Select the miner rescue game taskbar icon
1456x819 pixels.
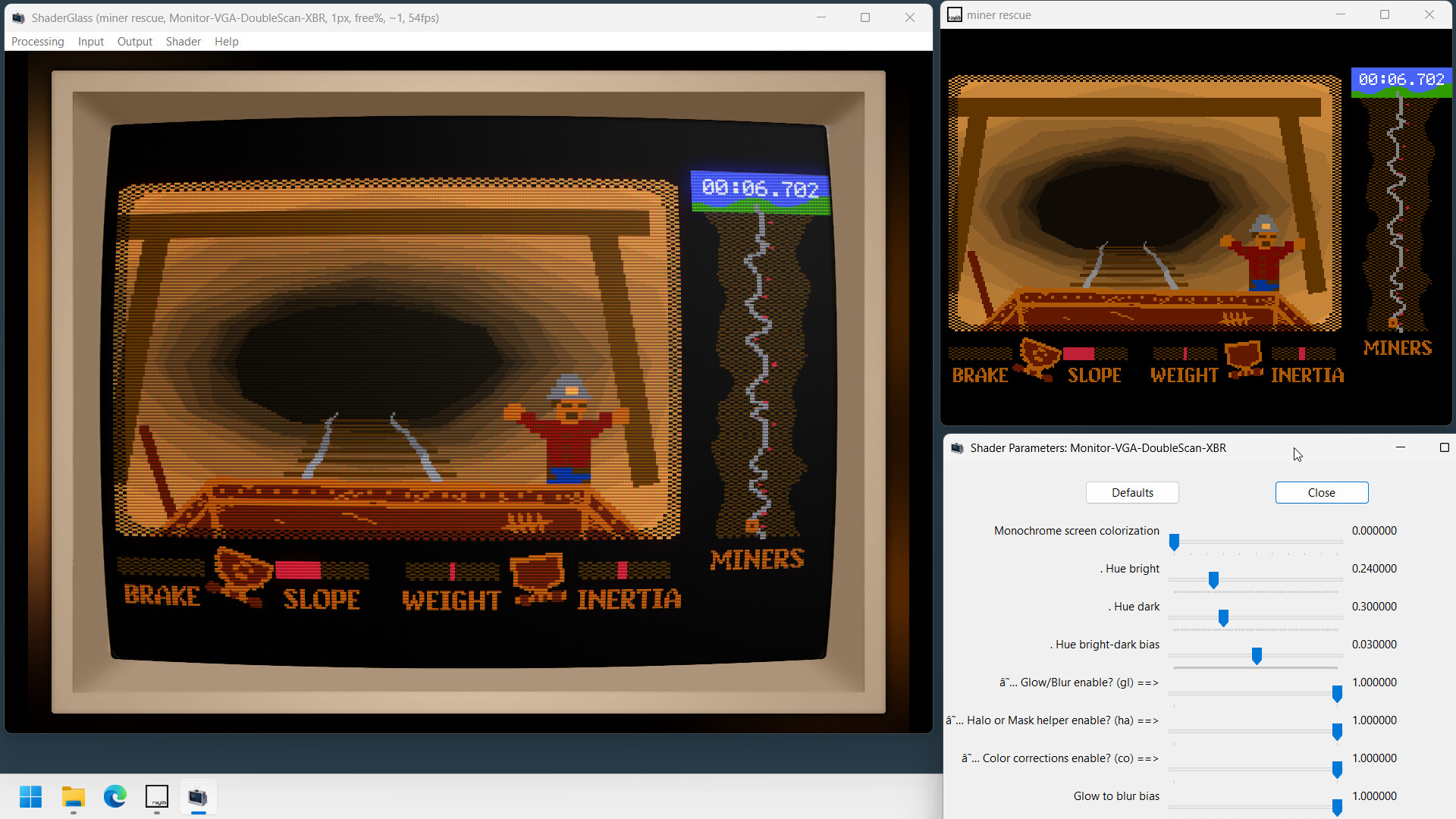click(156, 797)
